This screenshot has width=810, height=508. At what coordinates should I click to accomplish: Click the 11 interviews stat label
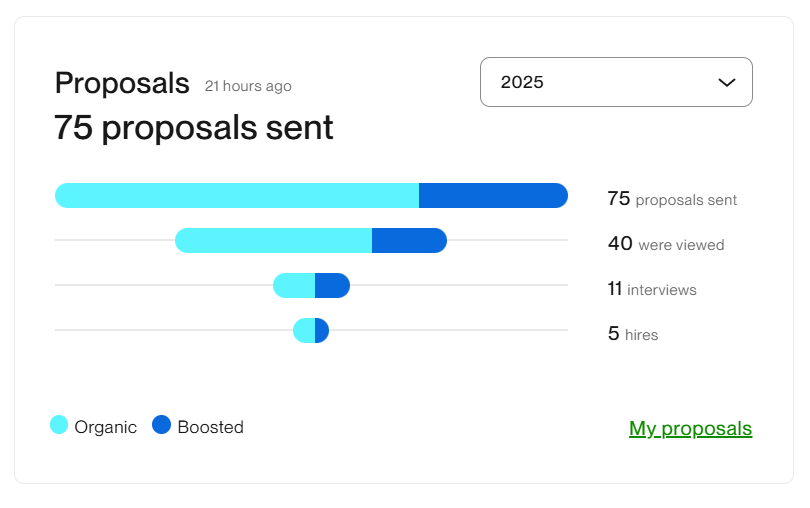(652, 289)
